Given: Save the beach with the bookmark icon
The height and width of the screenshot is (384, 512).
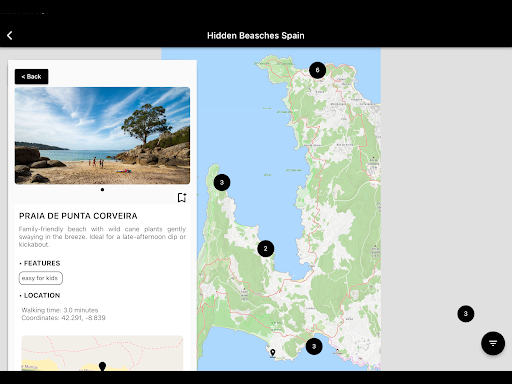Looking at the screenshot, I should click(182, 198).
